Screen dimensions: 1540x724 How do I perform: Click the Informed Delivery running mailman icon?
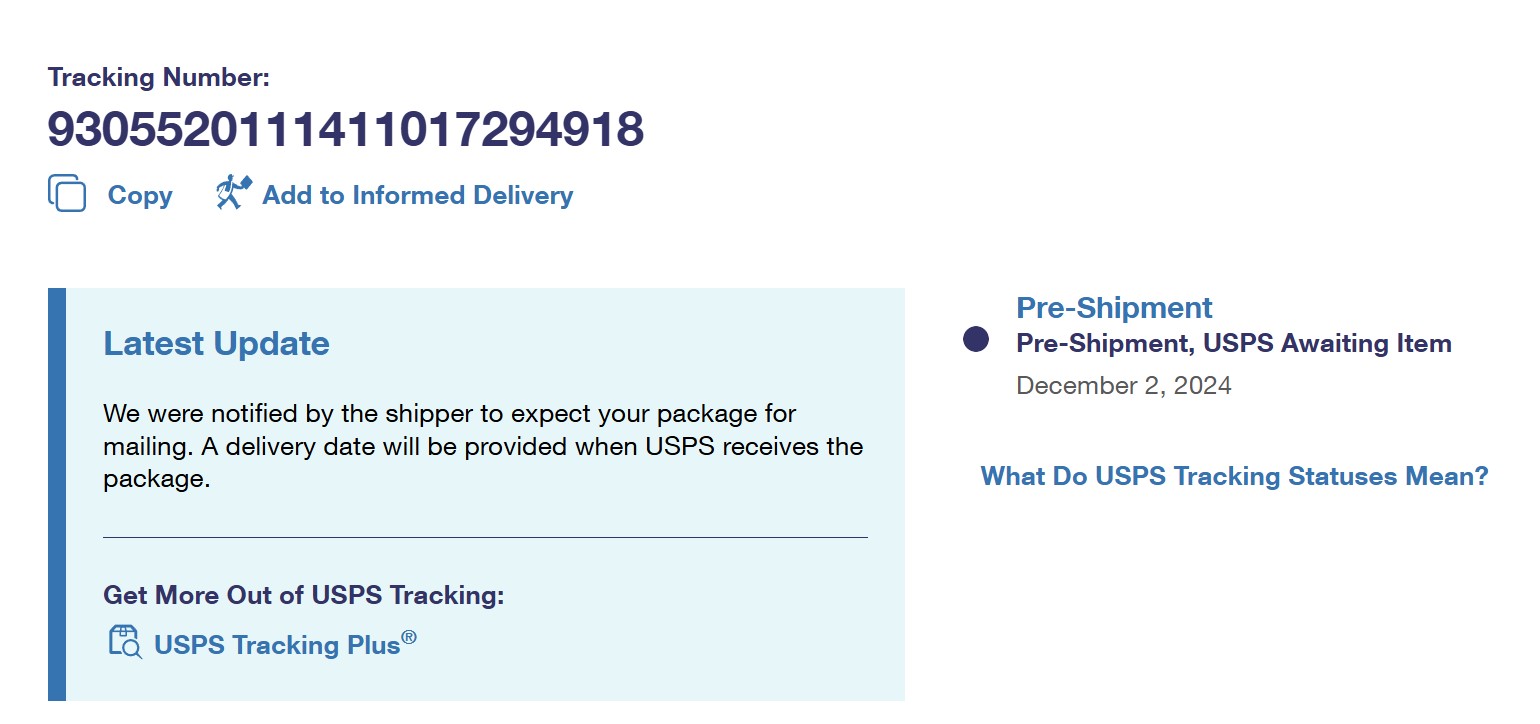pyautogui.click(x=234, y=192)
